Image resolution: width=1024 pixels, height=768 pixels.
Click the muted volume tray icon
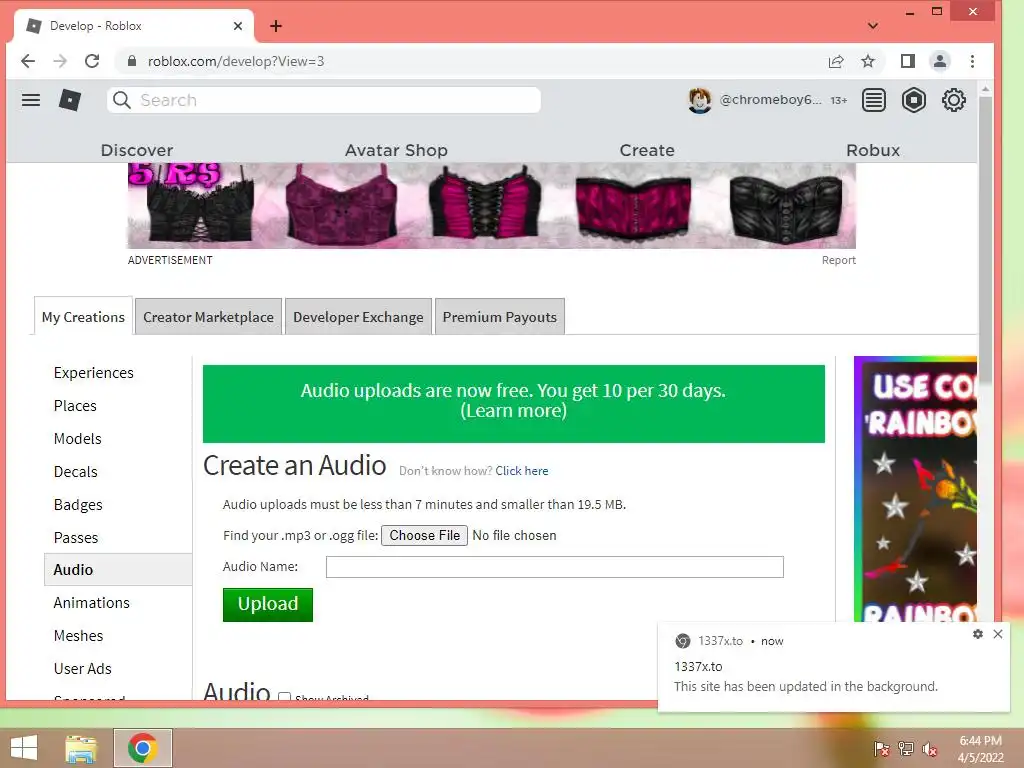930,749
